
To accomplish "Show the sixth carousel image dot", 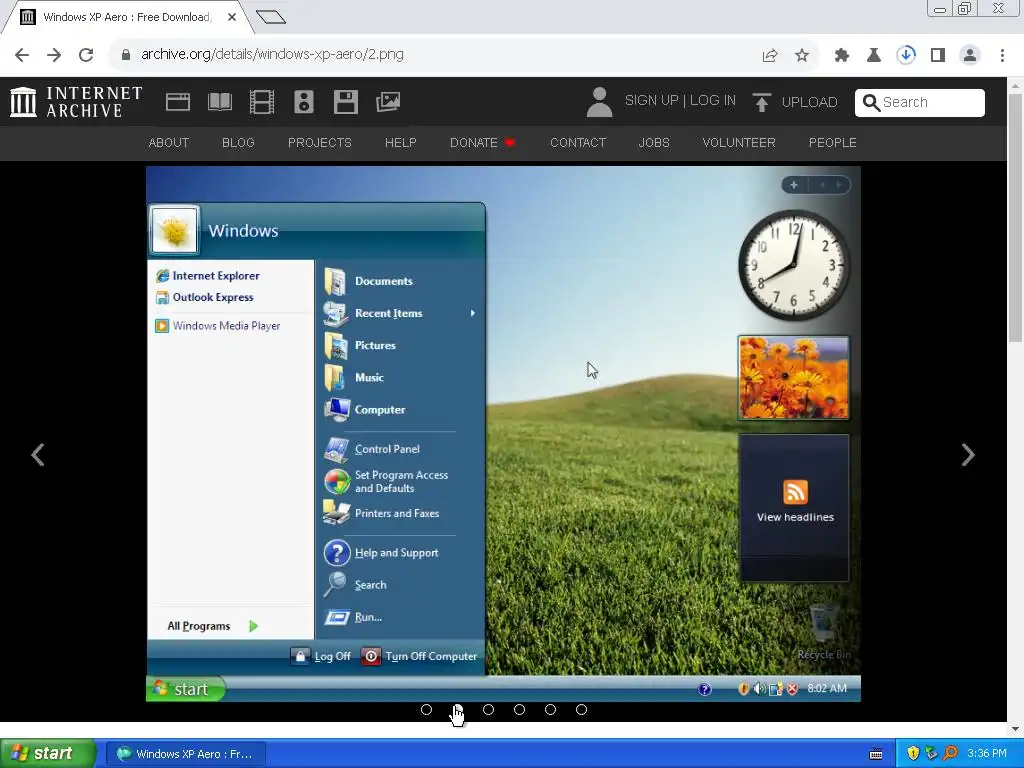I will 581,710.
